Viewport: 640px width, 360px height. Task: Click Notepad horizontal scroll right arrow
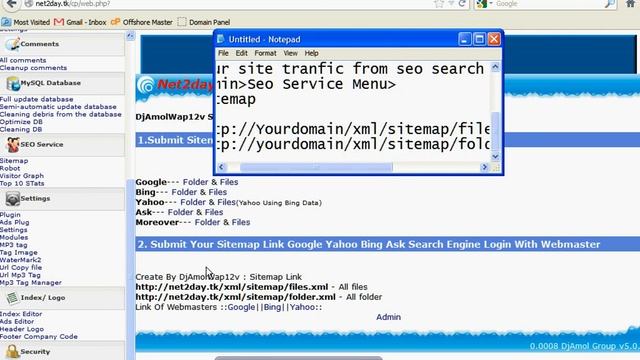(x=484, y=167)
